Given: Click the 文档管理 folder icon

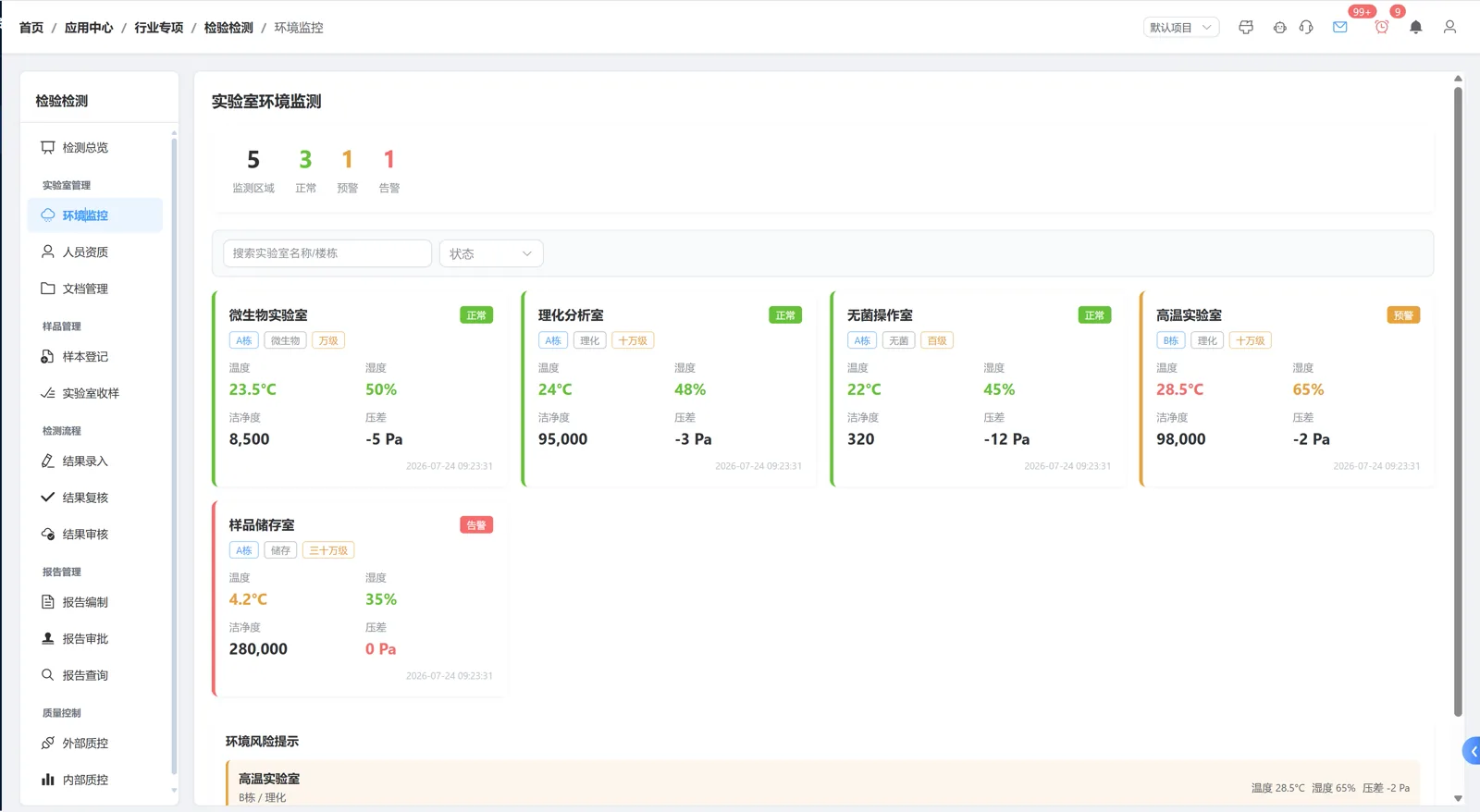Looking at the screenshot, I should coord(48,289).
